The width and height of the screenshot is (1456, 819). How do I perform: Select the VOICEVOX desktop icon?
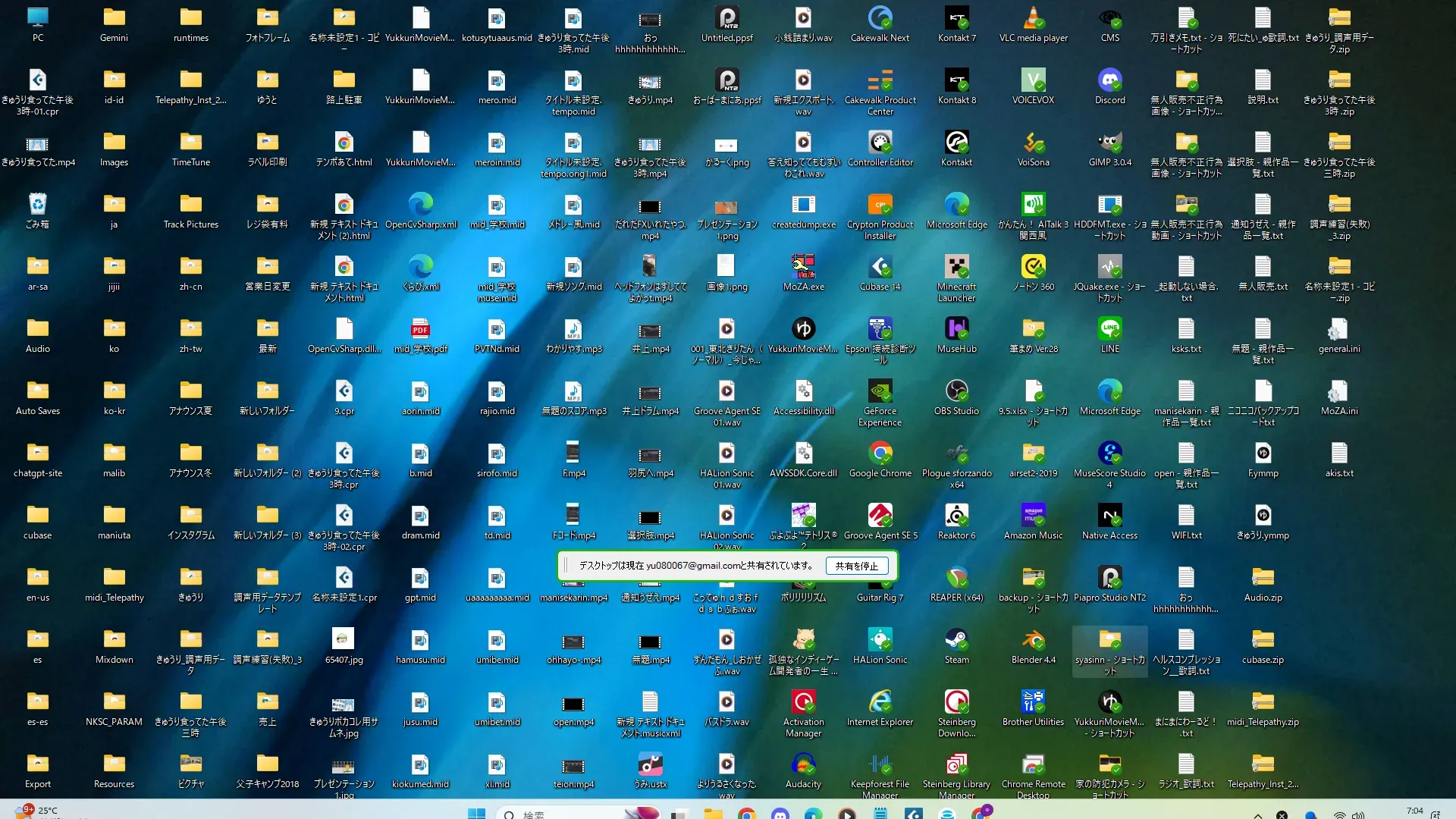click(1033, 81)
